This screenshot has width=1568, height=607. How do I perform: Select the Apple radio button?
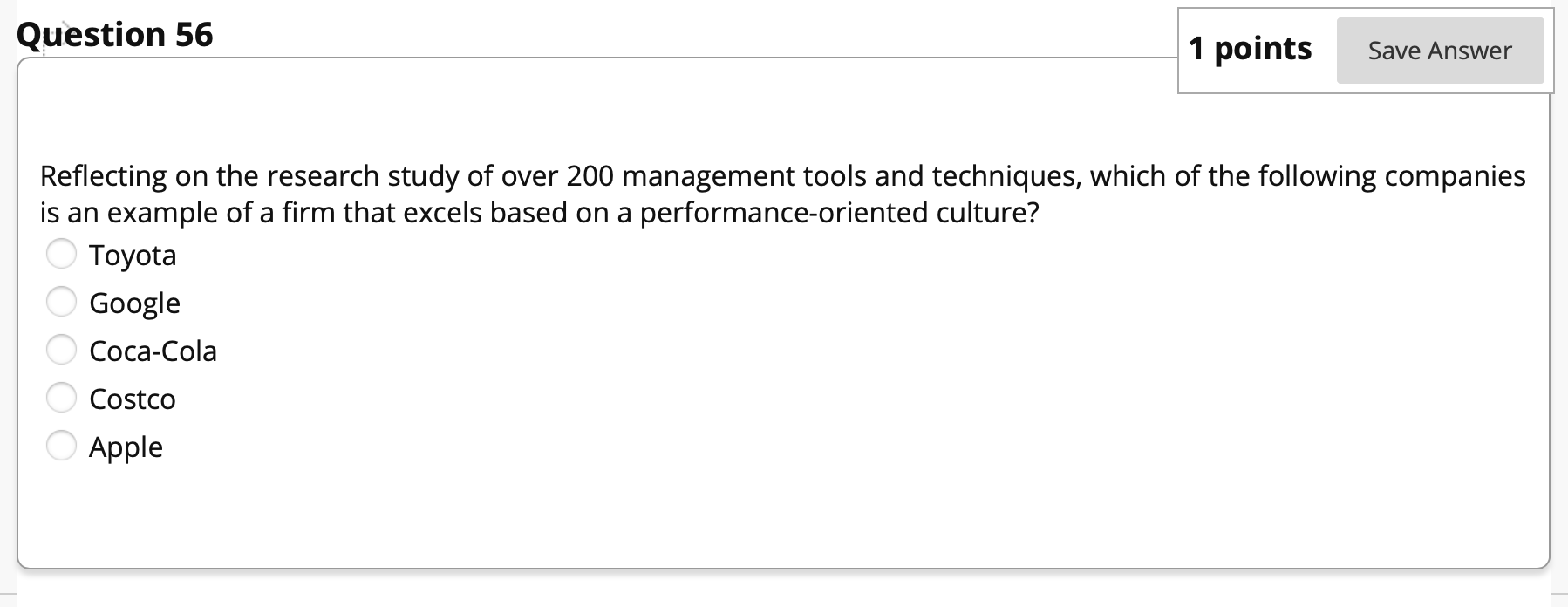62,445
